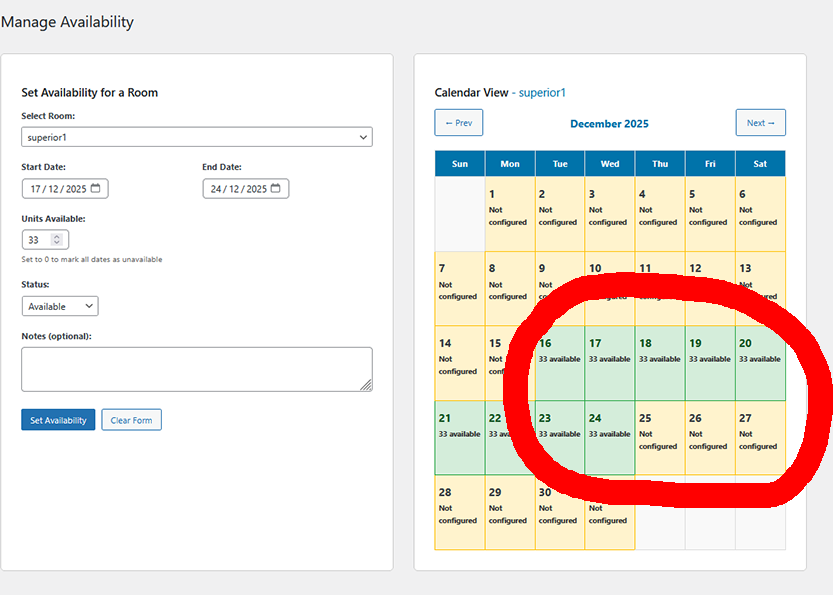Go to previous month with Prev button

[458, 123]
